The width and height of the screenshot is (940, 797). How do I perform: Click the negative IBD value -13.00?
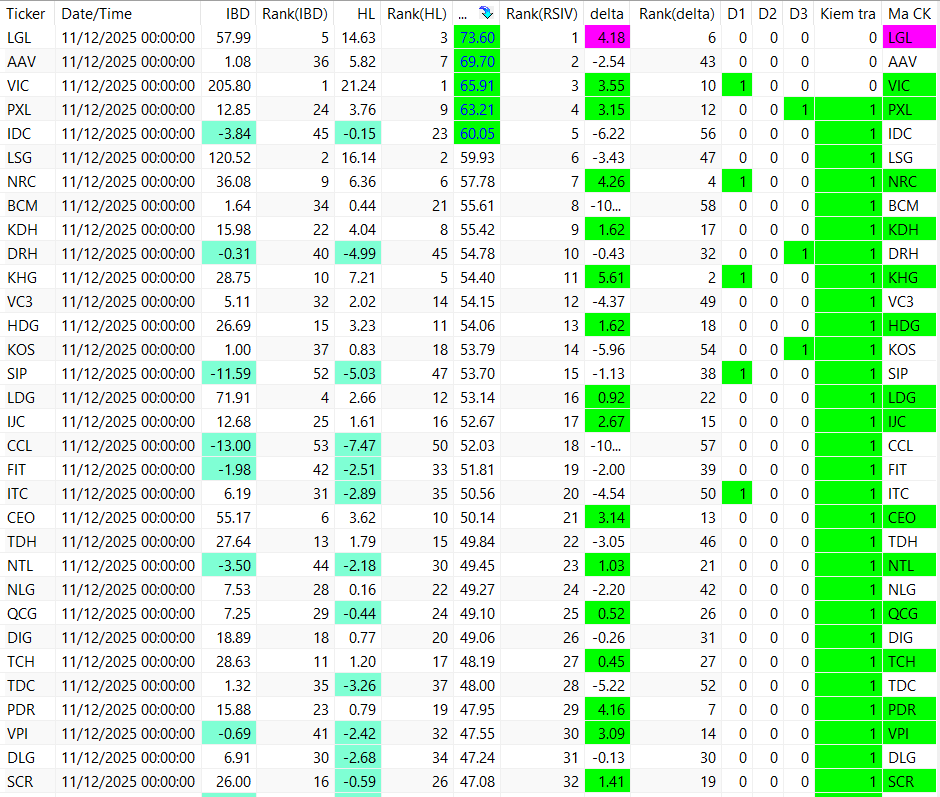(x=230, y=446)
